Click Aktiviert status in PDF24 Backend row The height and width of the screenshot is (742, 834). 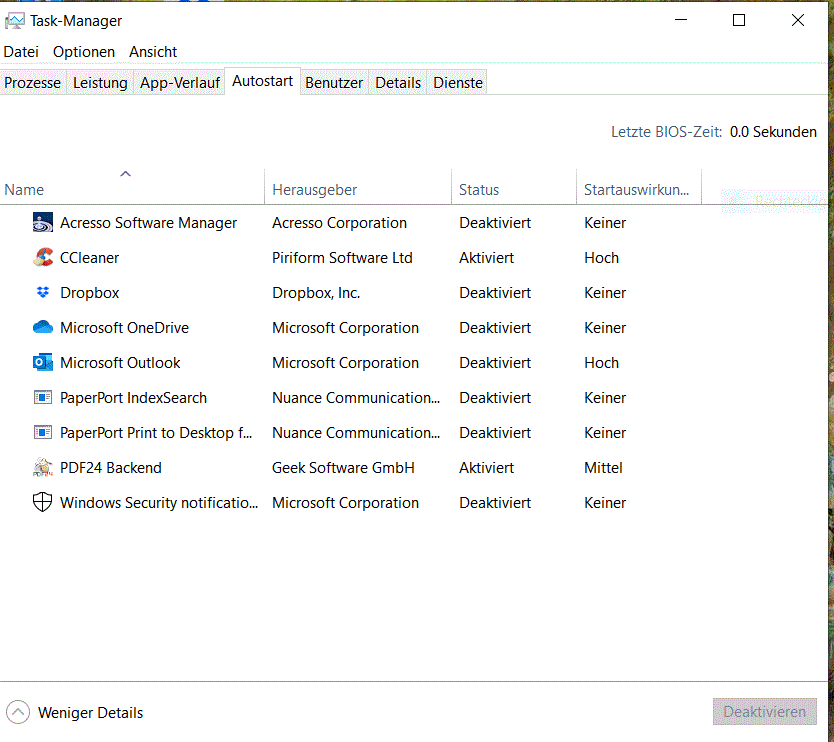tap(487, 468)
